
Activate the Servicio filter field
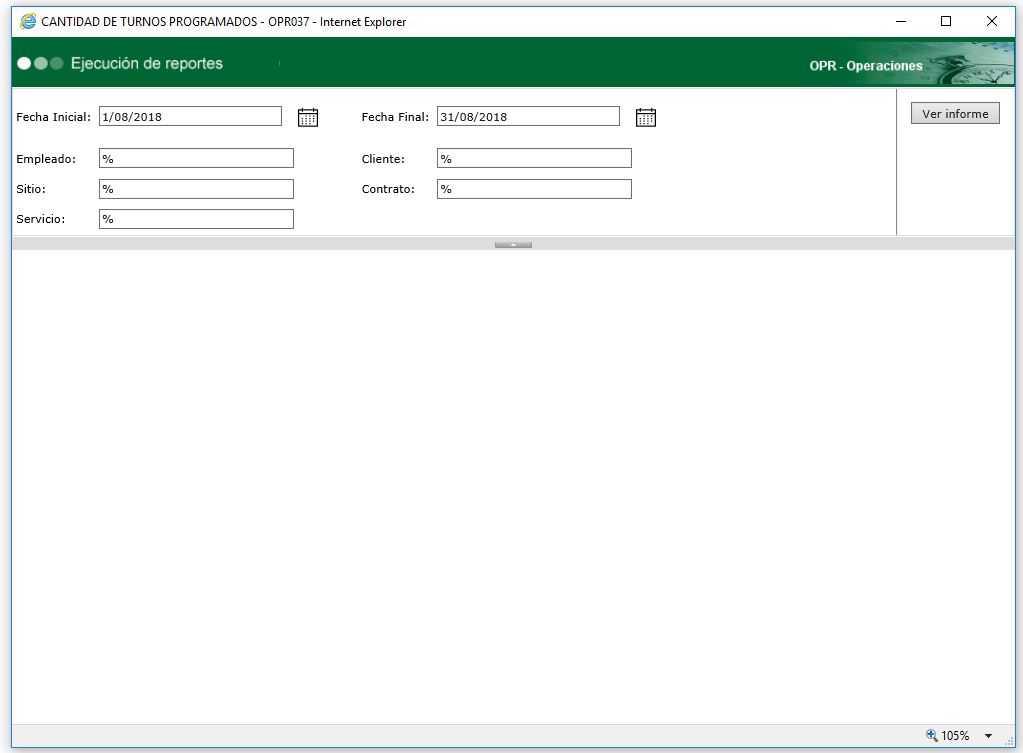click(196, 219)
